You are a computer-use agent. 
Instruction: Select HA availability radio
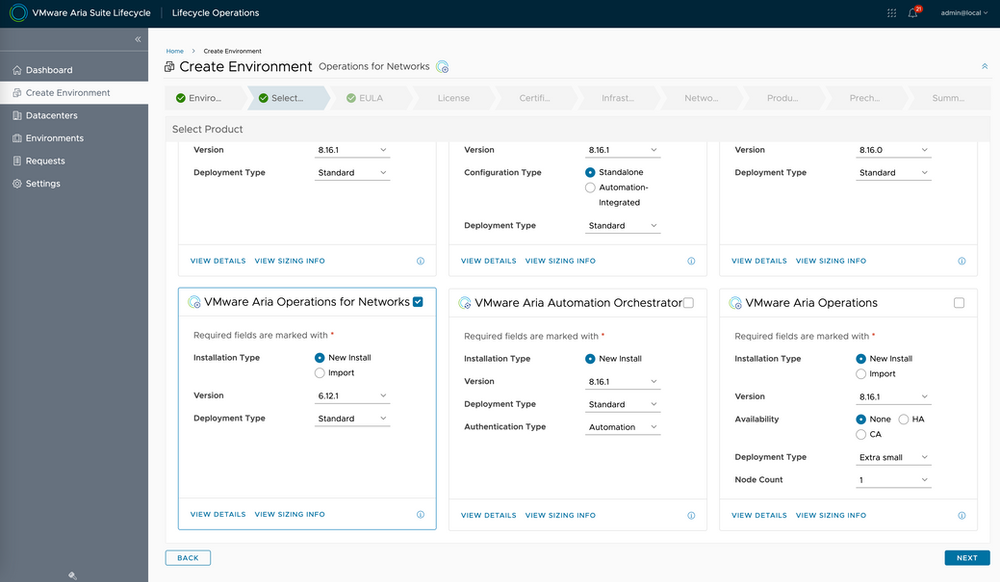pos(903,419)
